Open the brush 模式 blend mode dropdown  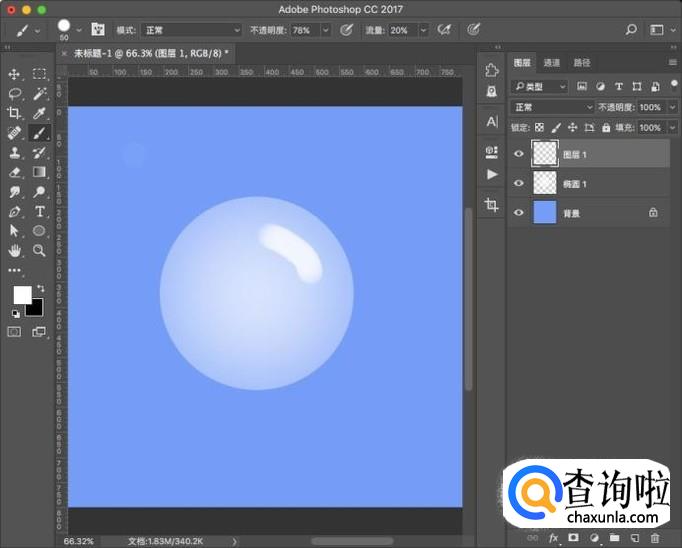click(x=191, y=30)
